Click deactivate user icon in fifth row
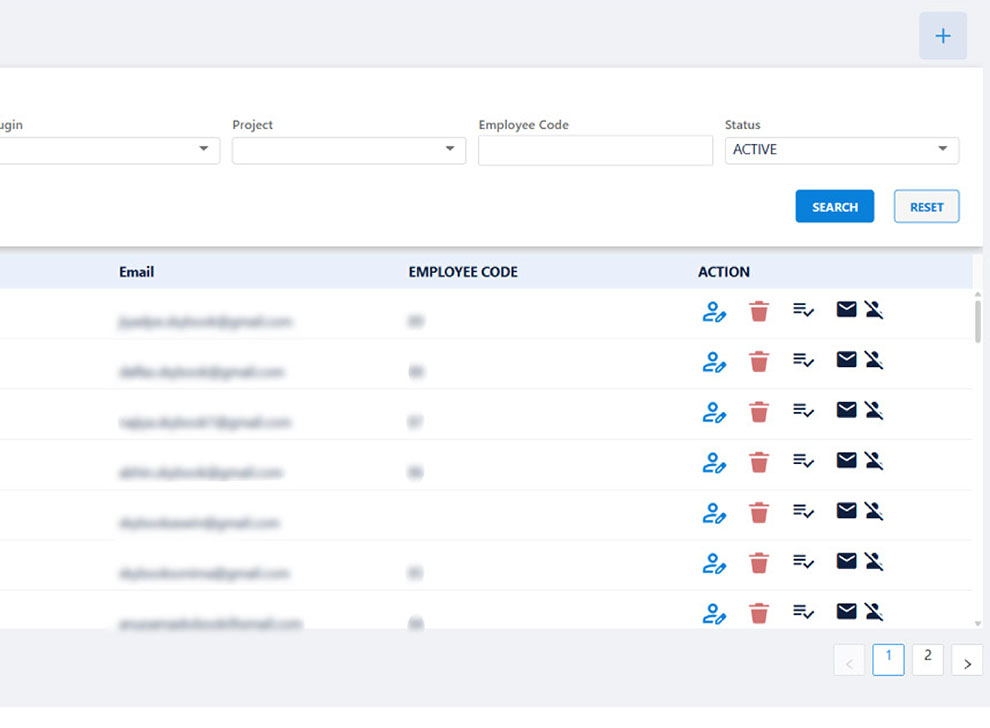The image size is (990, 728). tap(874, 511)
